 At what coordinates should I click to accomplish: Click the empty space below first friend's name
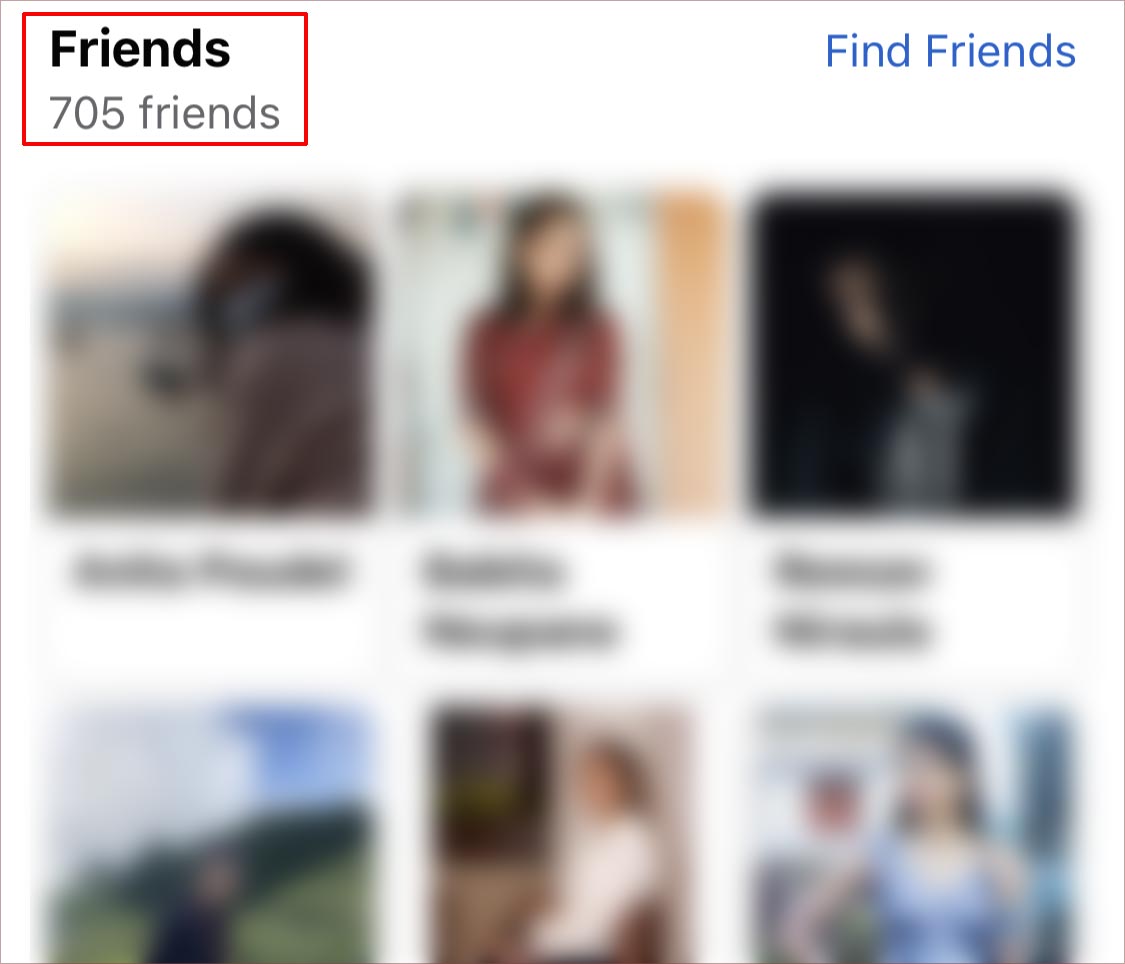[210, 631]
